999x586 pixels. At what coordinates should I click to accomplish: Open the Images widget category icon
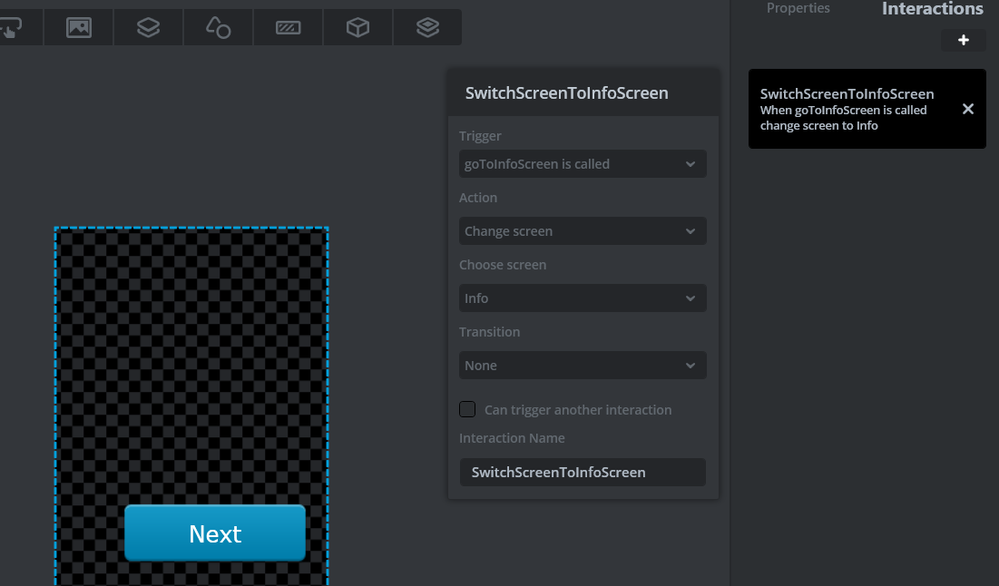[79, 27]
